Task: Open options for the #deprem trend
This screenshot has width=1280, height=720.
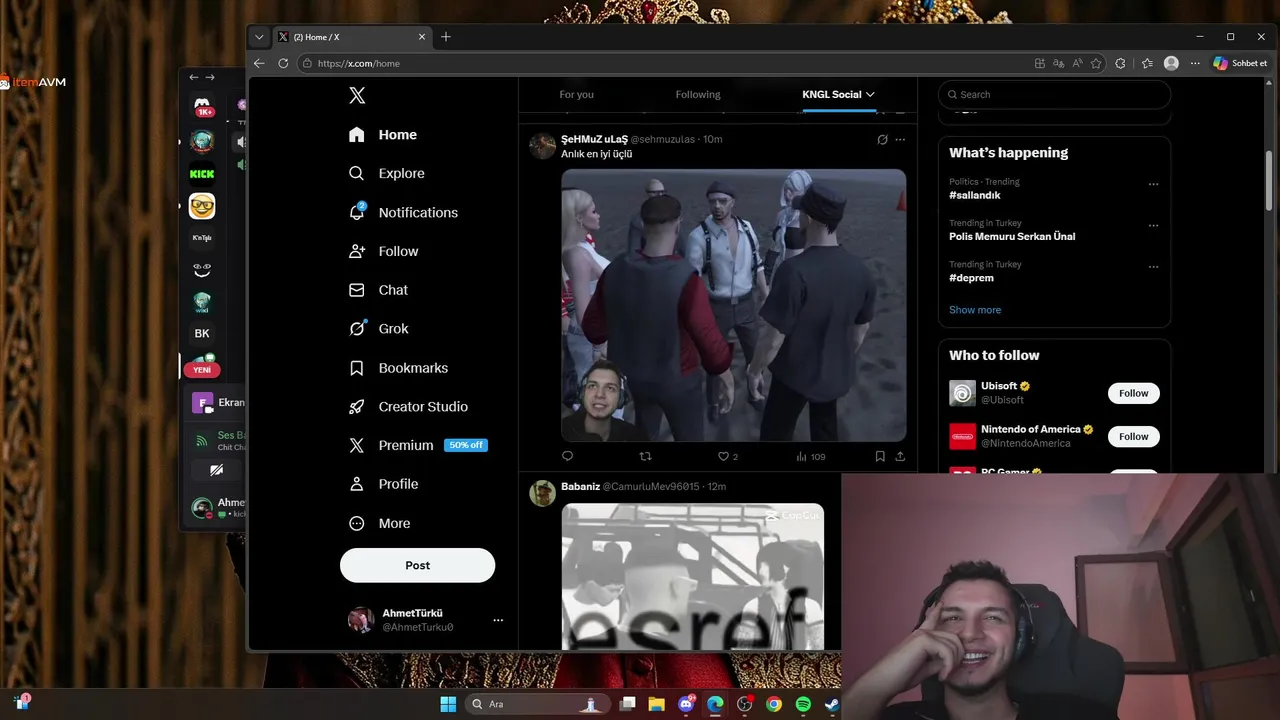Action: pyautogui.click(x=1153, y=267)
